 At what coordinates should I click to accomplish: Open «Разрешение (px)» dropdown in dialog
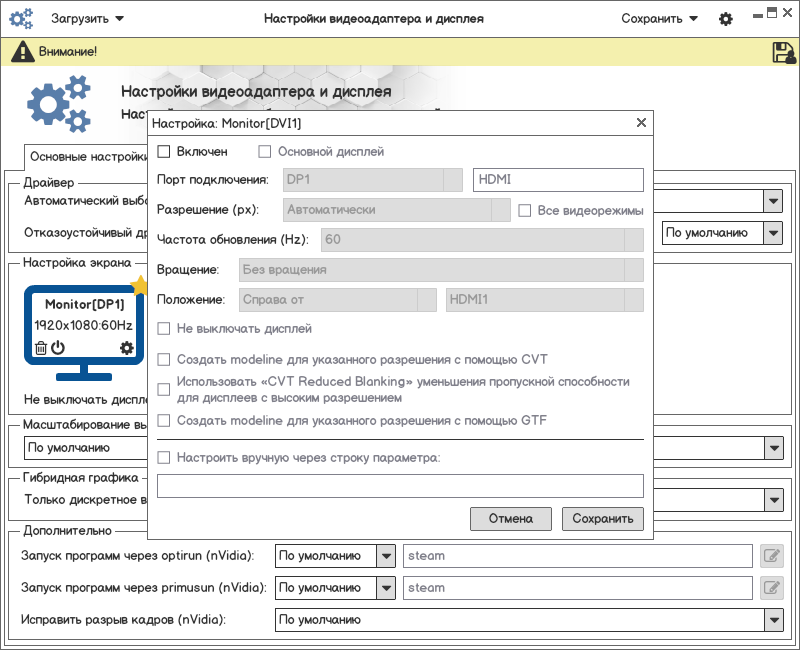click(x=501, y=211)
